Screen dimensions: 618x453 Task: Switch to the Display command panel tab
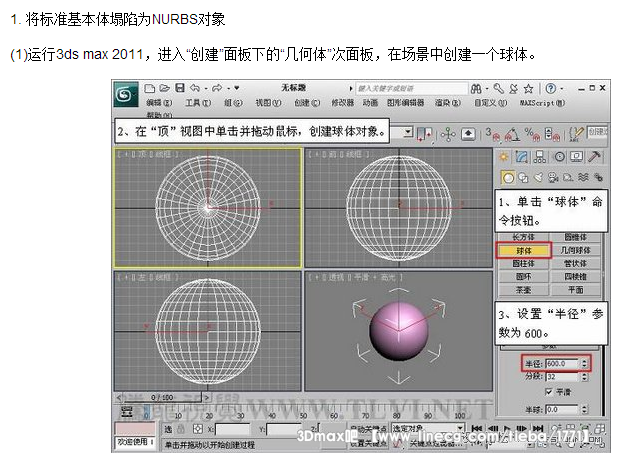pos(577,157)
